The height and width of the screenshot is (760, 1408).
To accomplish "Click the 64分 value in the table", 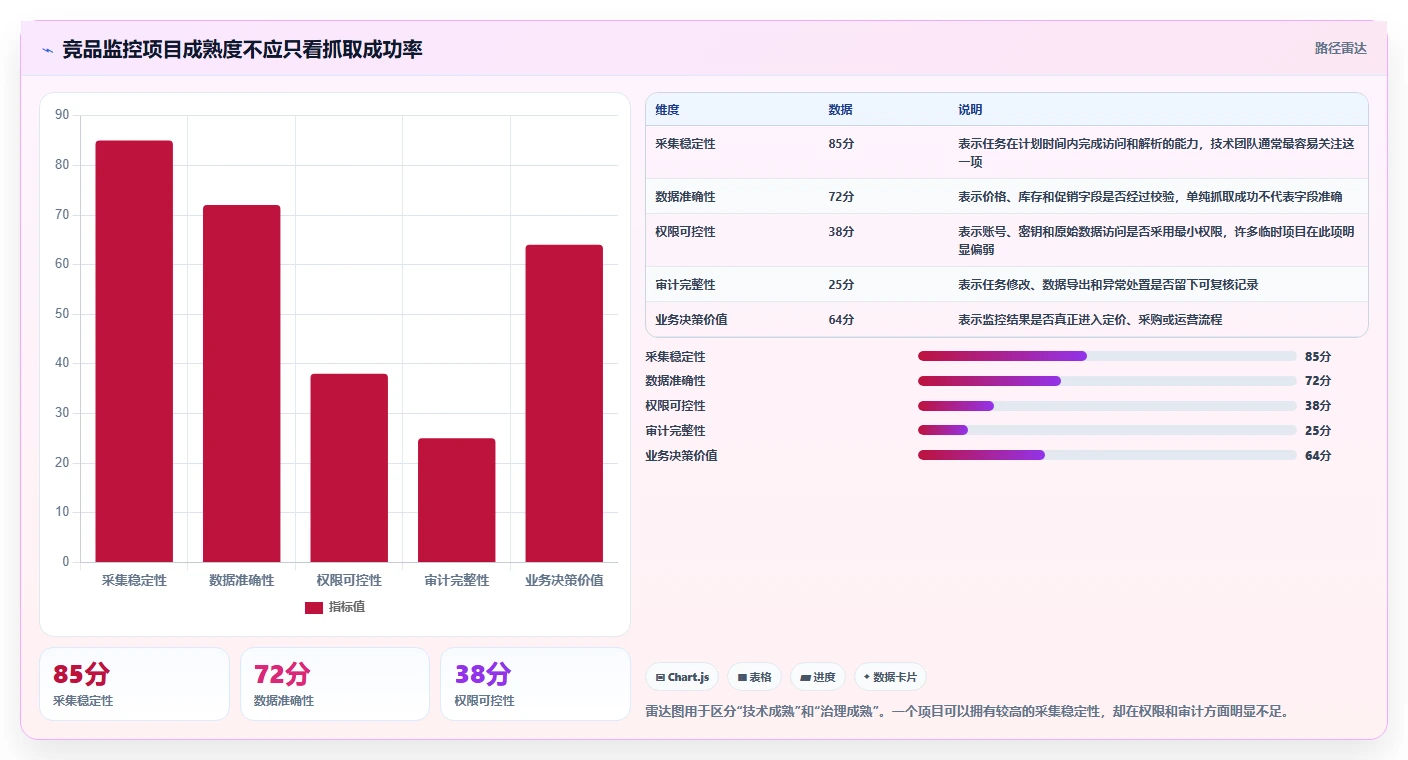I will click(x=841, y=320).
